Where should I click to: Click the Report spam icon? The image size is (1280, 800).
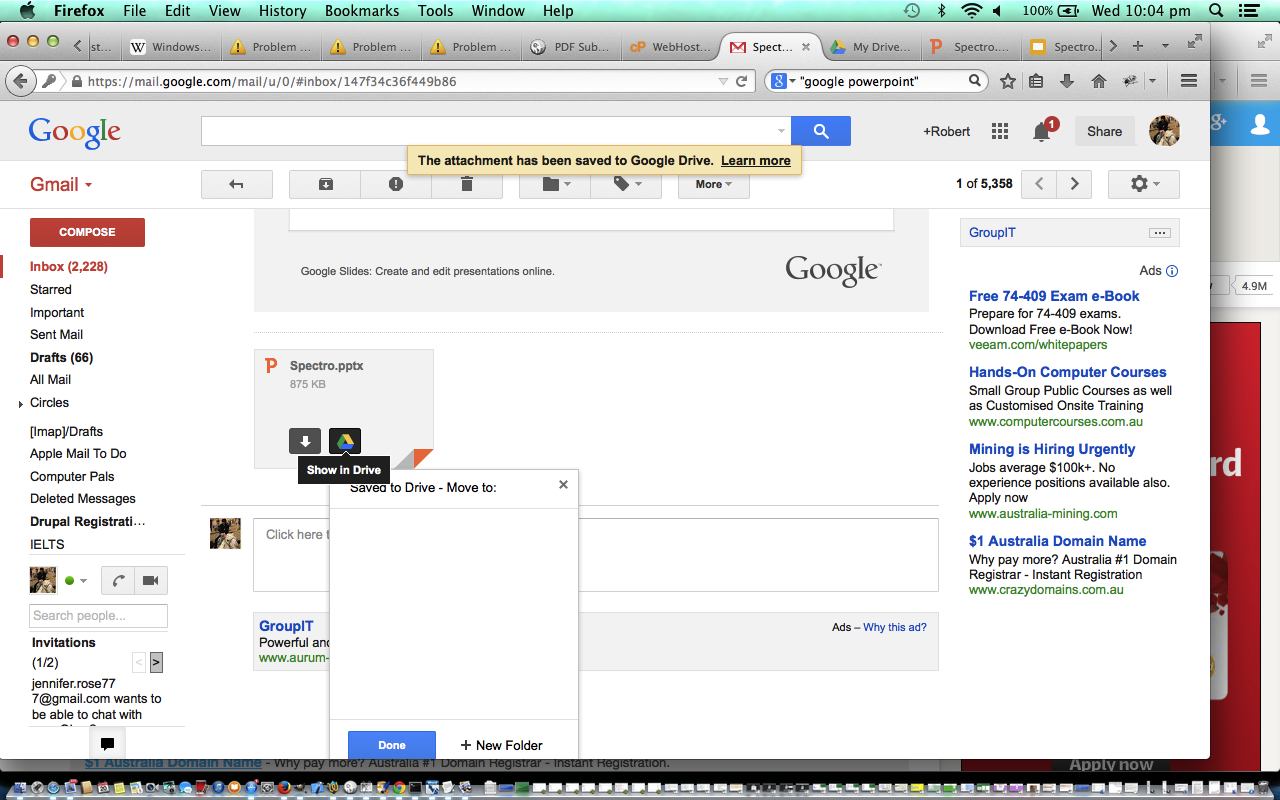click(396, 184)
